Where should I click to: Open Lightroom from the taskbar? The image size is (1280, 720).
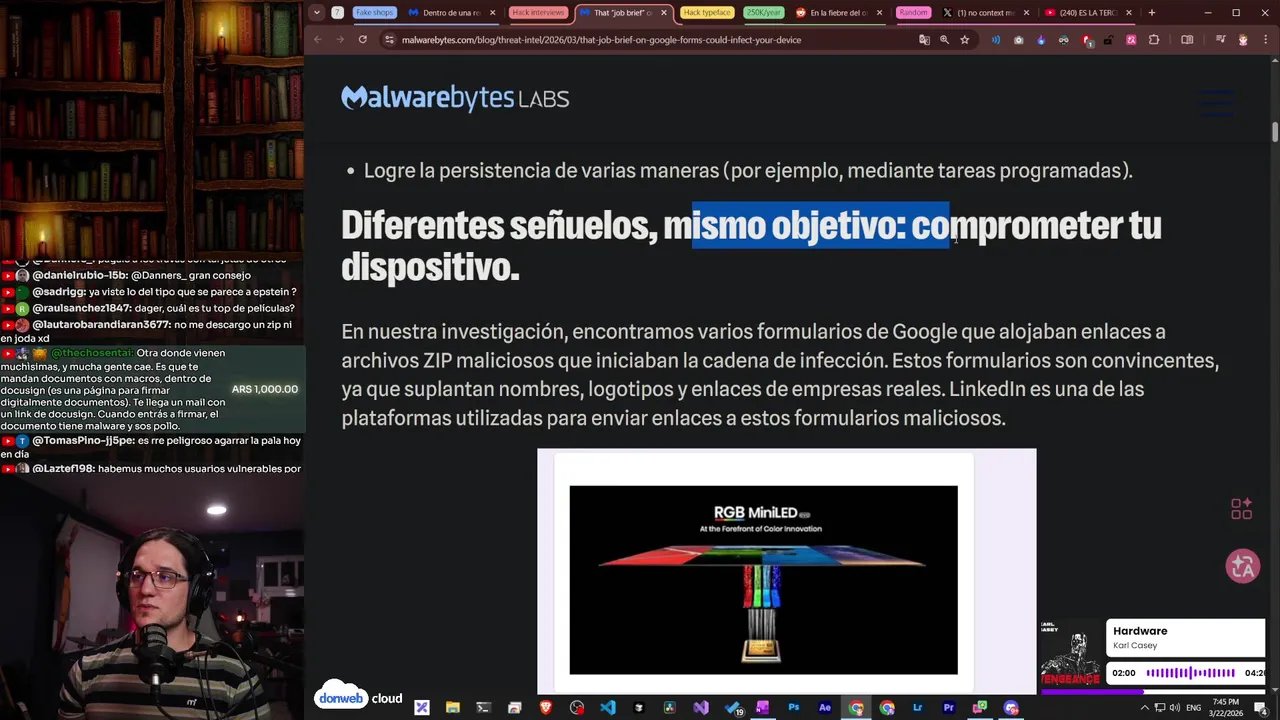pos(917,708)
